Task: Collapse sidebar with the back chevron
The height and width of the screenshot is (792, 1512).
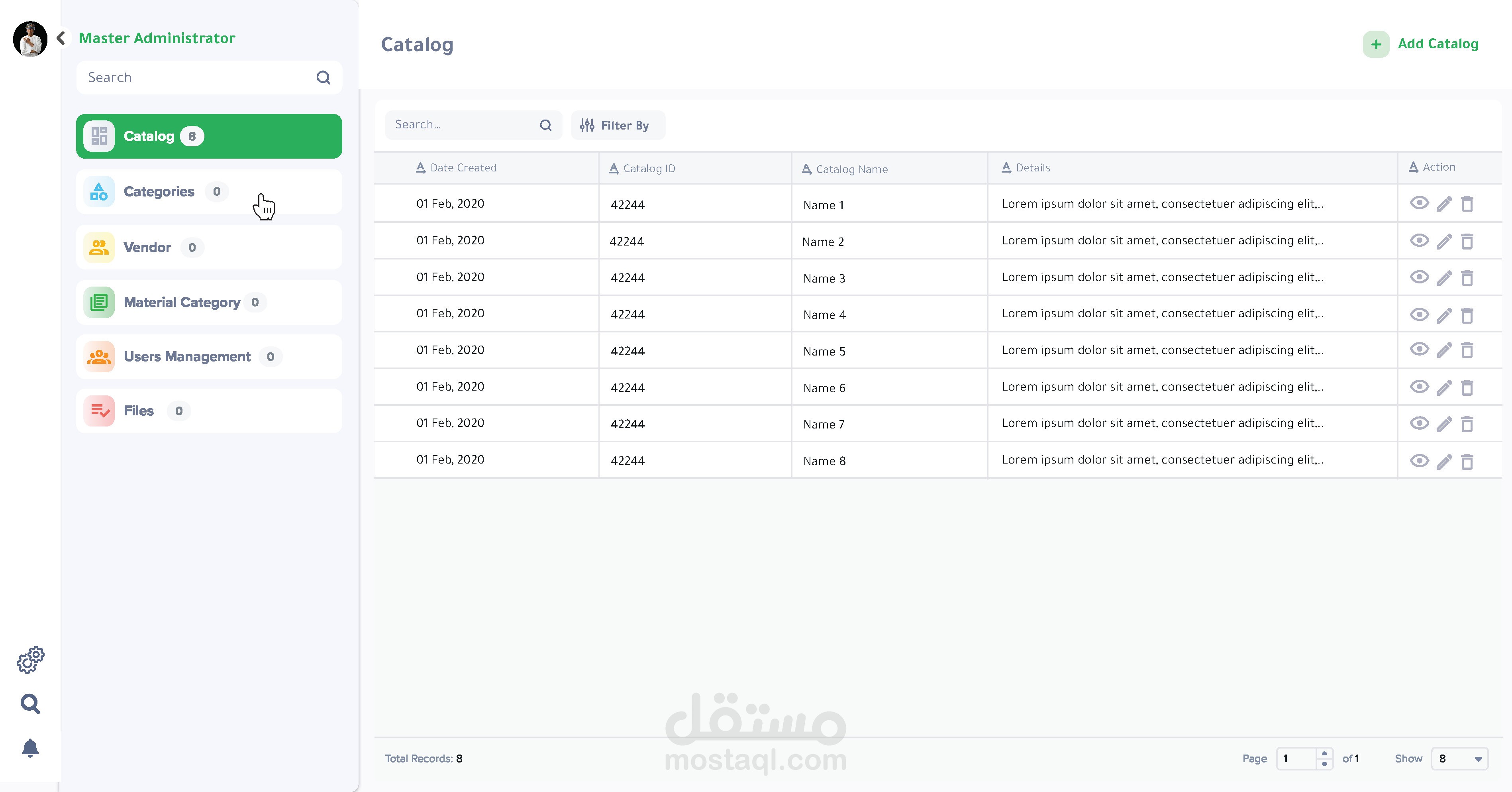Action: pyautogui.click(x=61, y=38)
